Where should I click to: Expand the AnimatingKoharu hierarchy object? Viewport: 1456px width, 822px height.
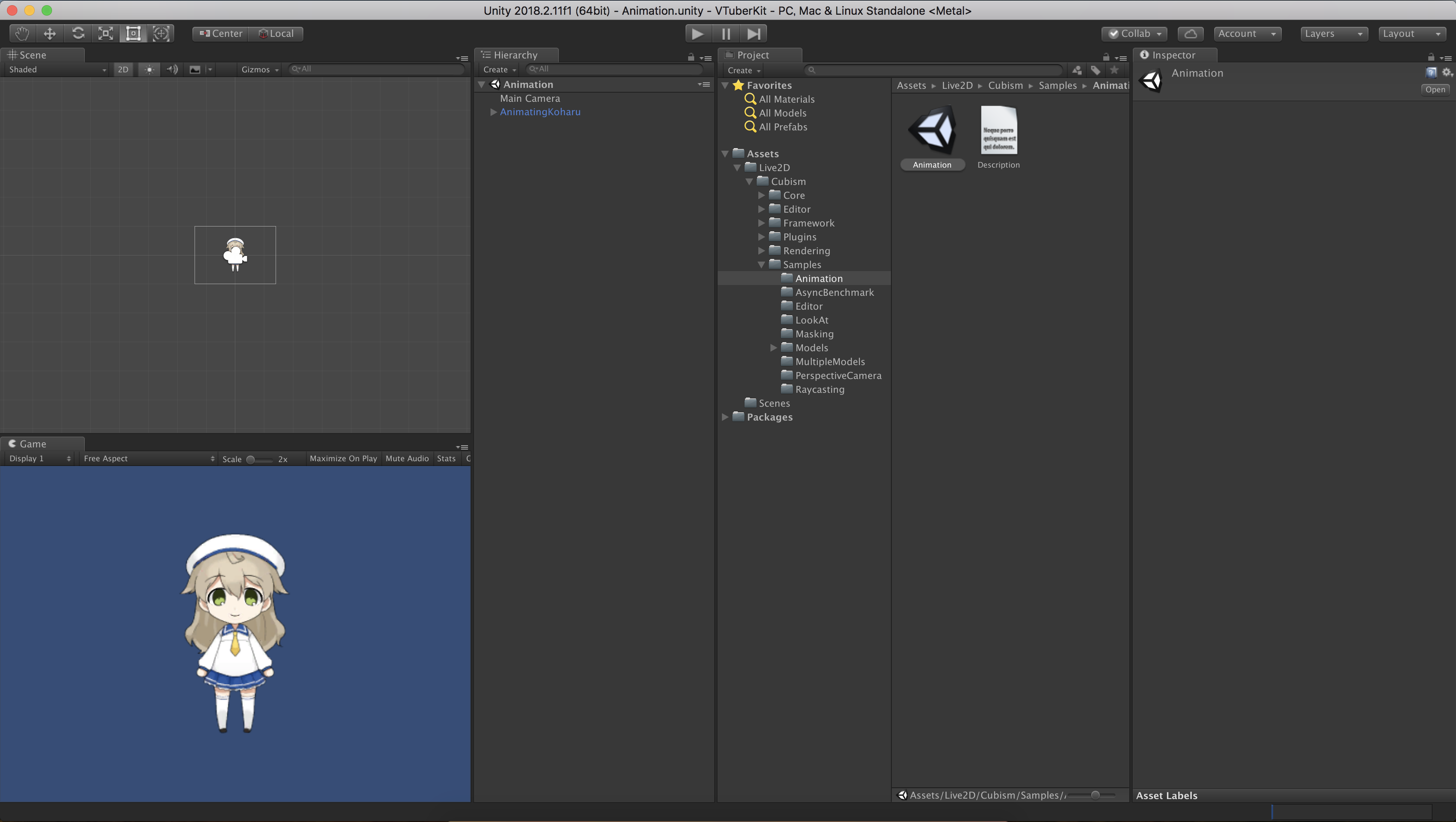(494, 112)
